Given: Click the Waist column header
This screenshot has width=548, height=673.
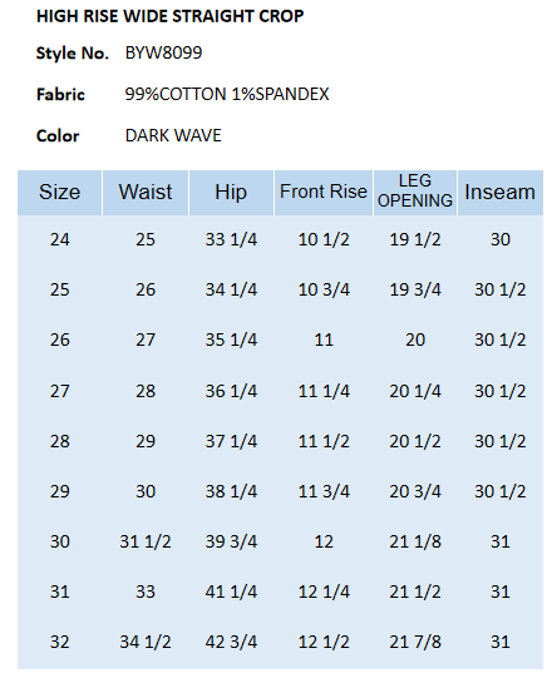Looking at the screenshot, I should (x=145, y=192).
